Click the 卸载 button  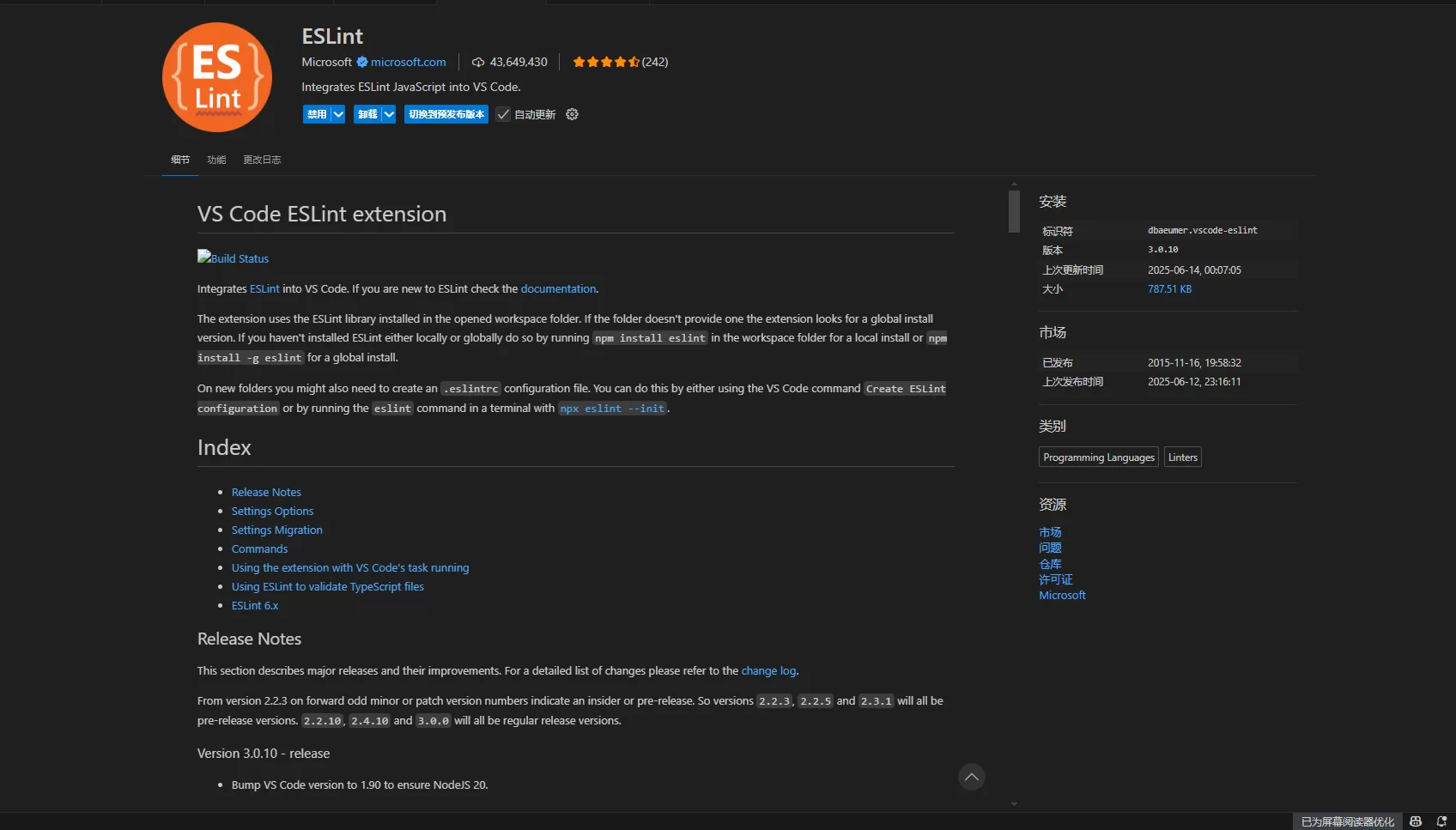pyautogui.click(x=367, y=114)
